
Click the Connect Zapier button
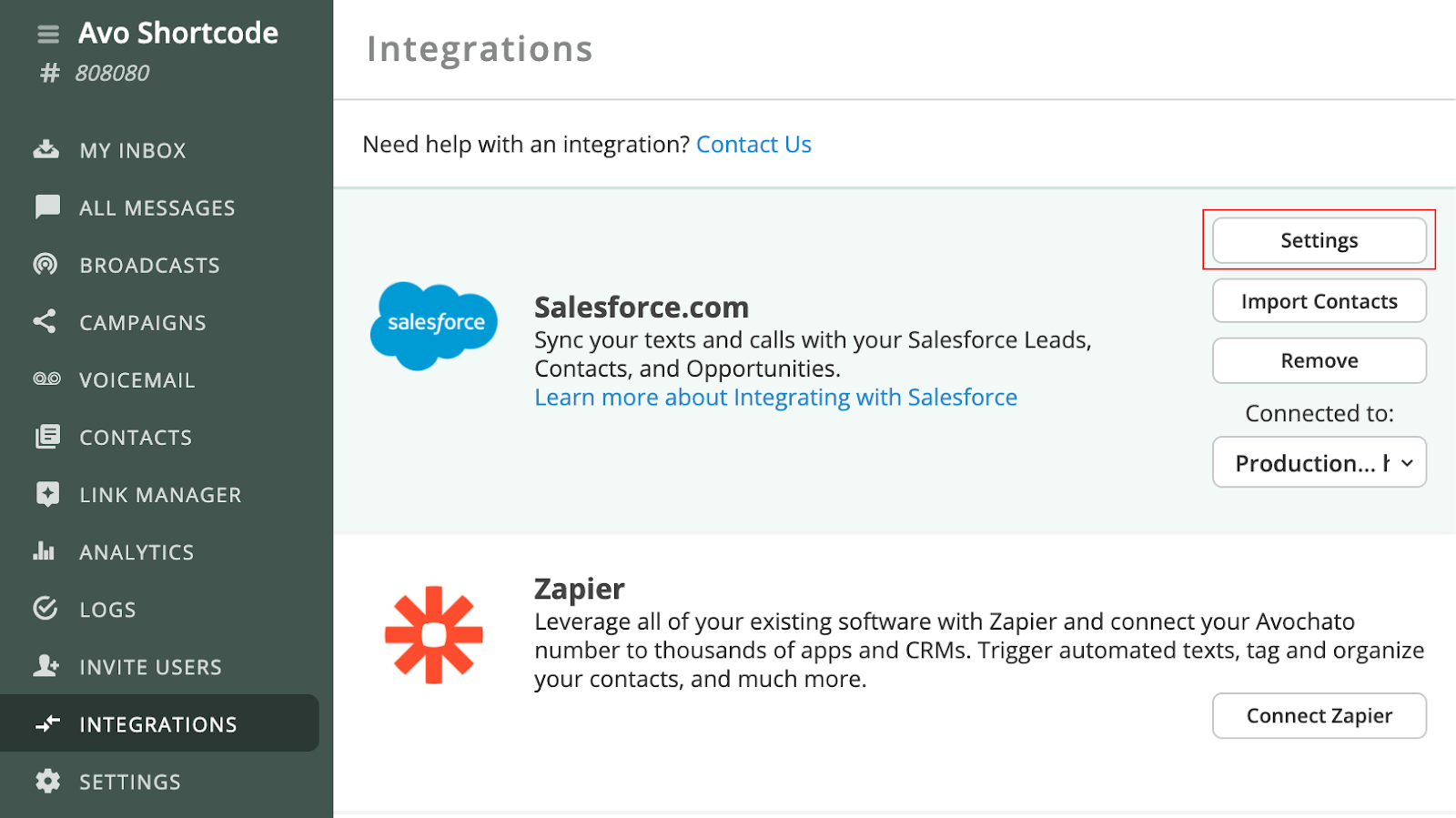pyautogui.click(x=1319, y=715)
